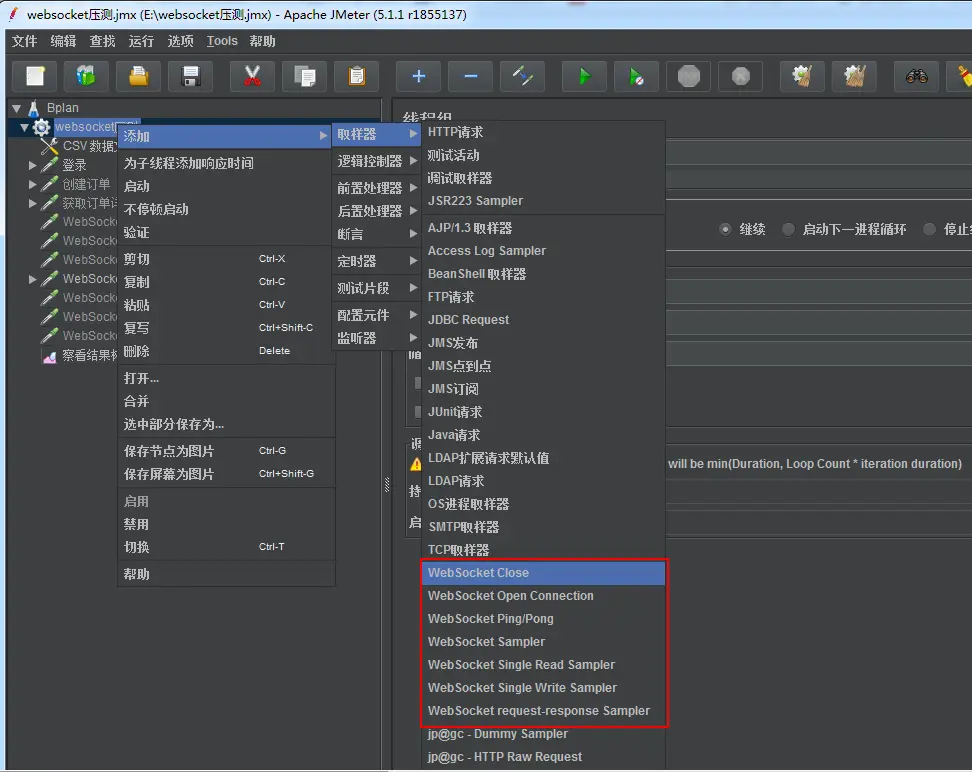Click the Clear results broom icon
This screenshot has height=772, width=972.
click(803, 76)
